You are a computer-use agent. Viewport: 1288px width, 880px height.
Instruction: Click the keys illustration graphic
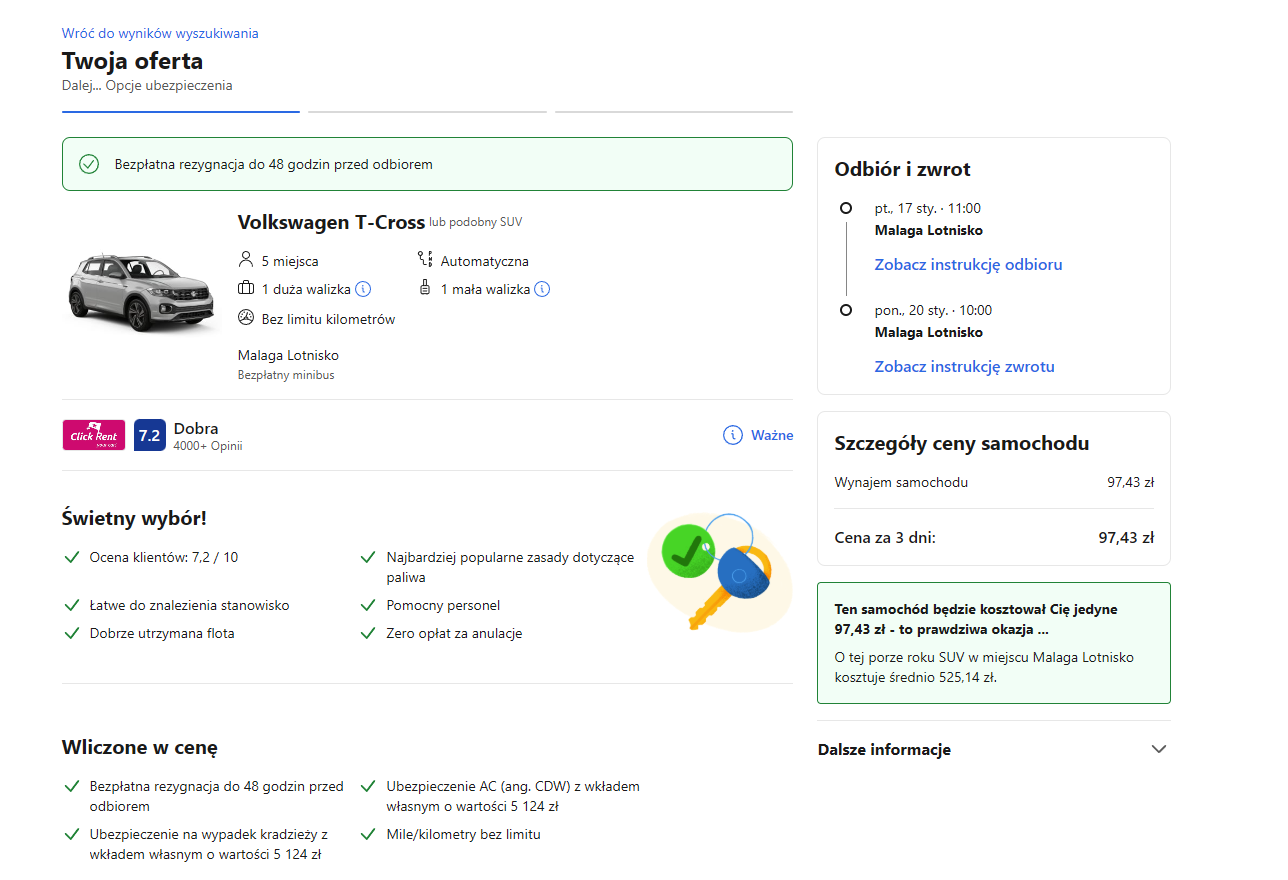(x=717, y=571)
